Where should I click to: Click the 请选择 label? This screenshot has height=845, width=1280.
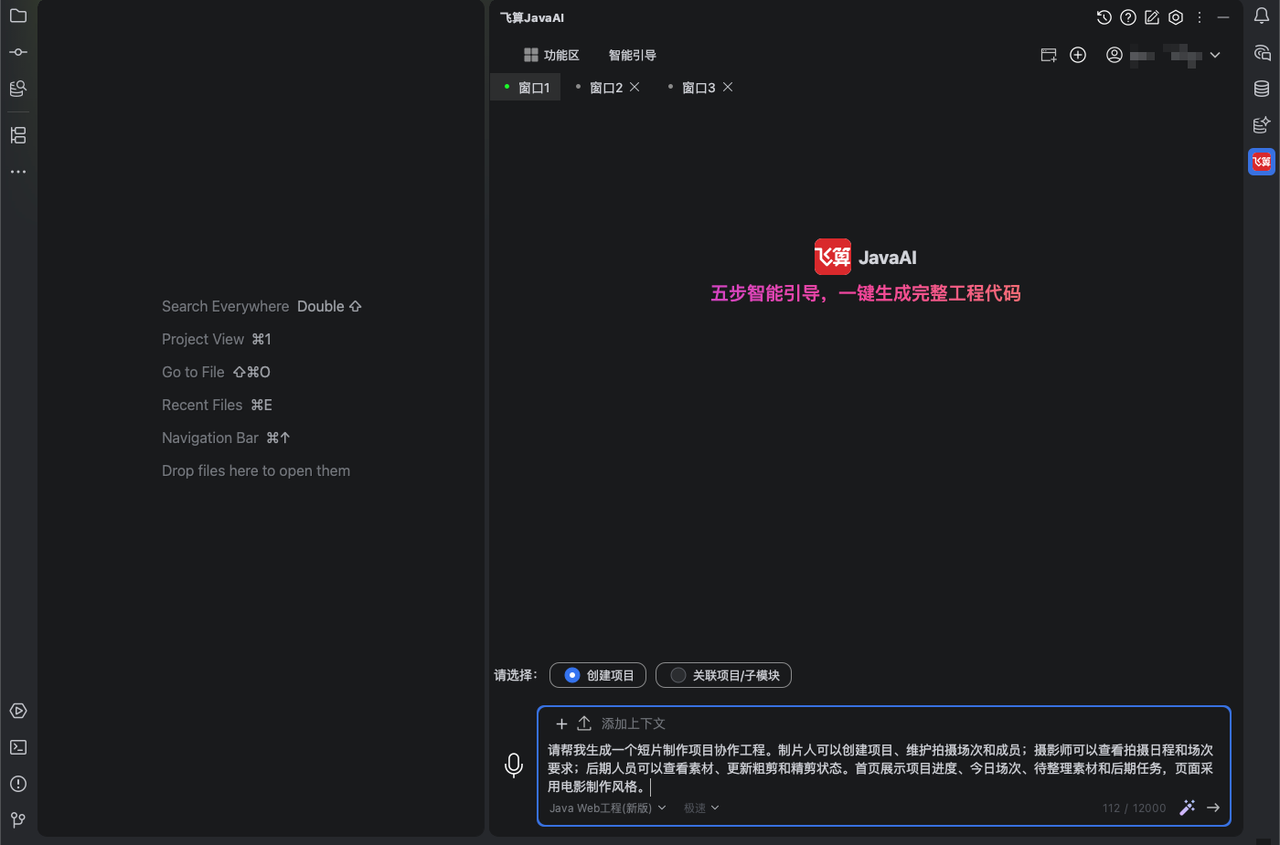[516, 675]
